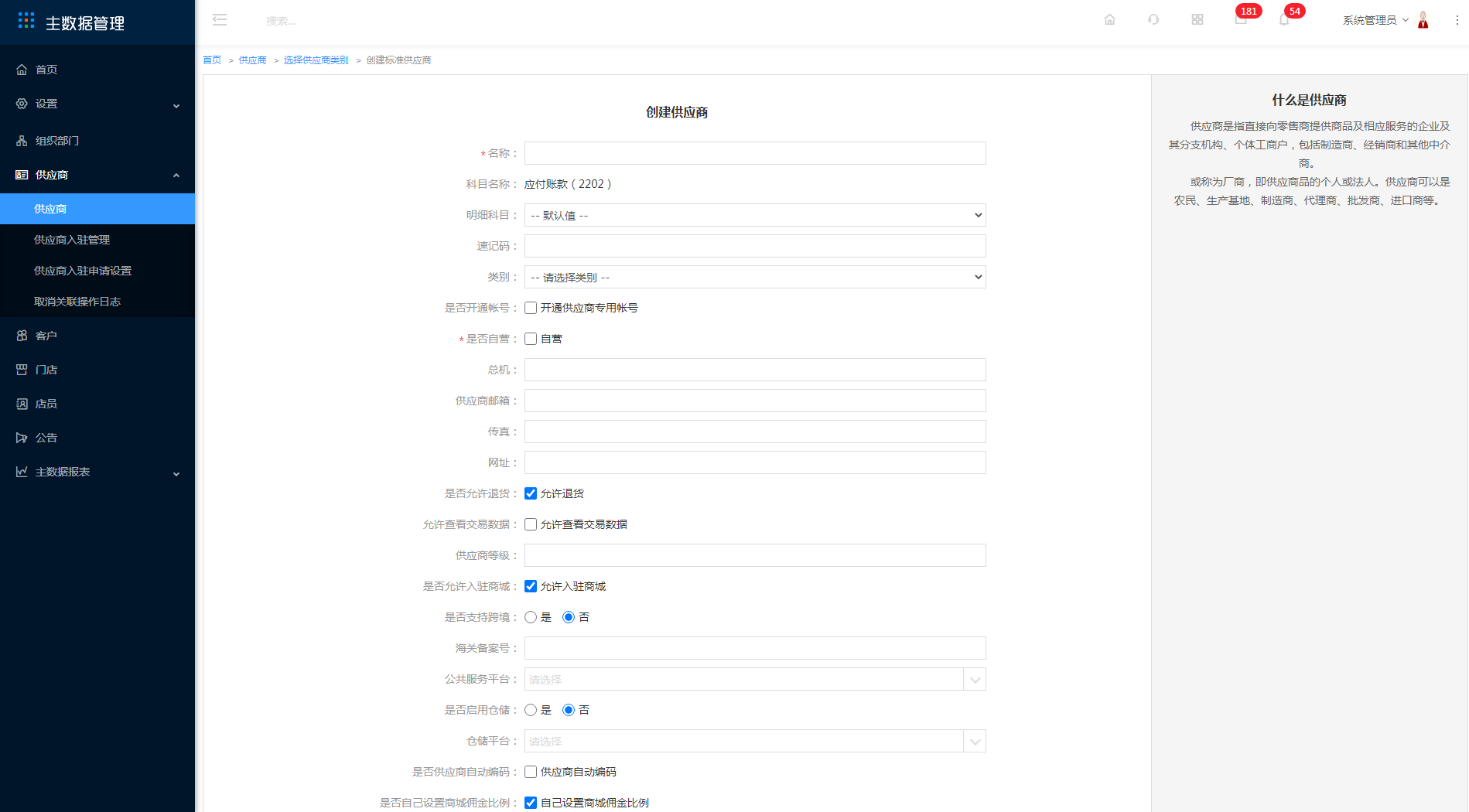The width and height of the screenshot is (1469, 812).
Task: Click the org chart icon next to 组织部门
Action: coord(22,141)
